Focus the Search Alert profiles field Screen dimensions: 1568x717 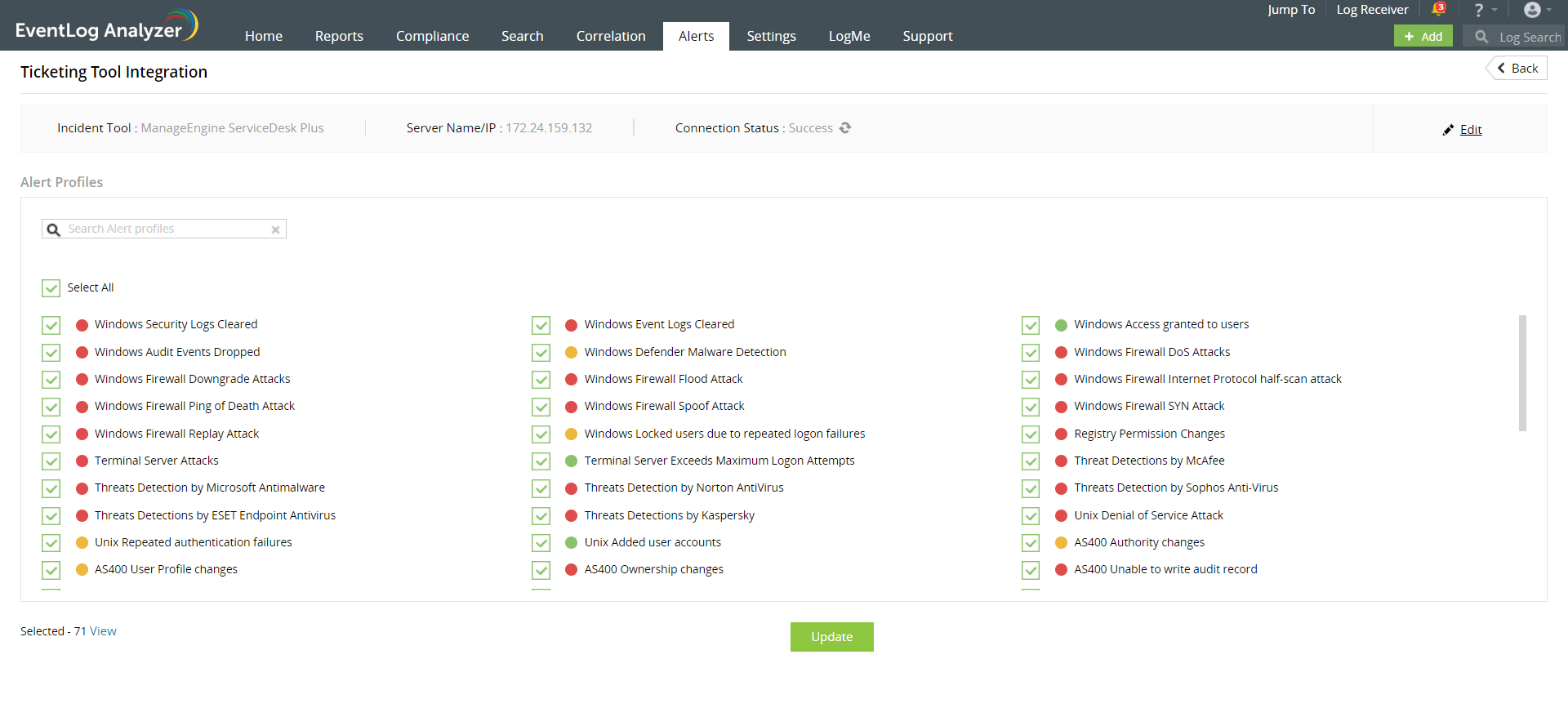pos(164,229)
